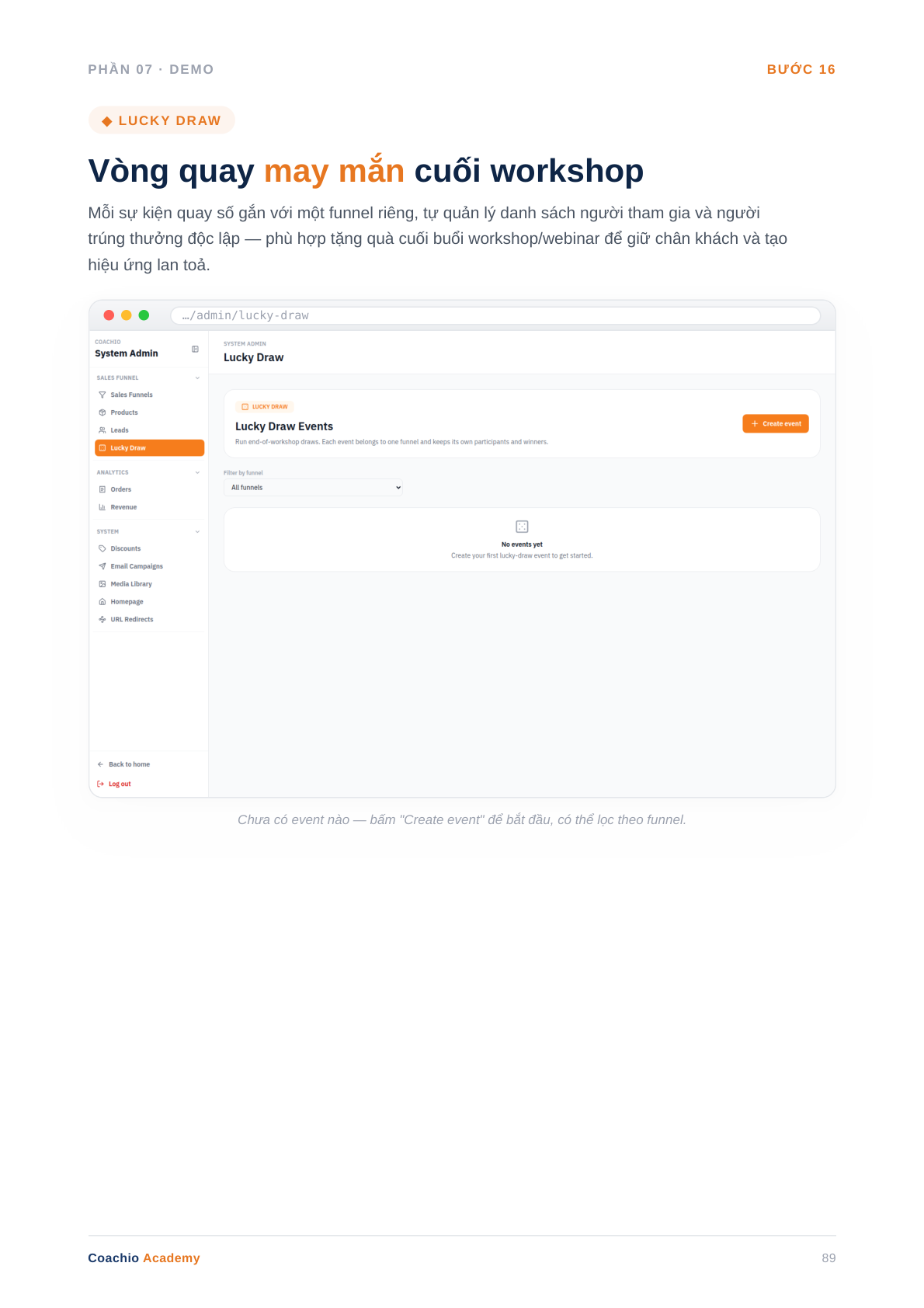Click the Log out link
The width and height of the screenshot is (924, 1308).
click(114, 784)
